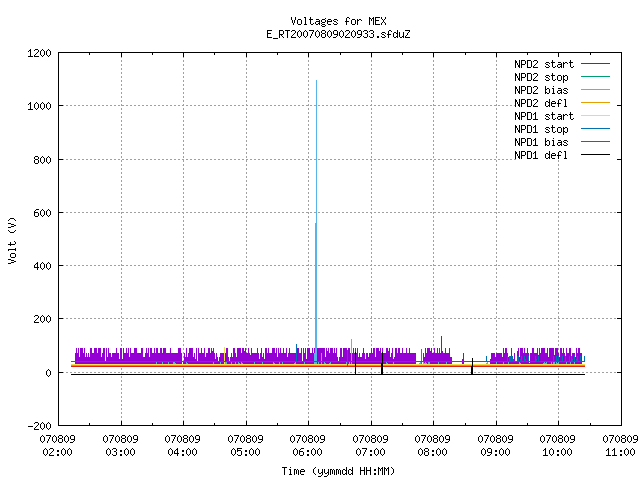
Task: Click the green spike just before 08:00
Action: pyautogui.click(x=422, y=356)
